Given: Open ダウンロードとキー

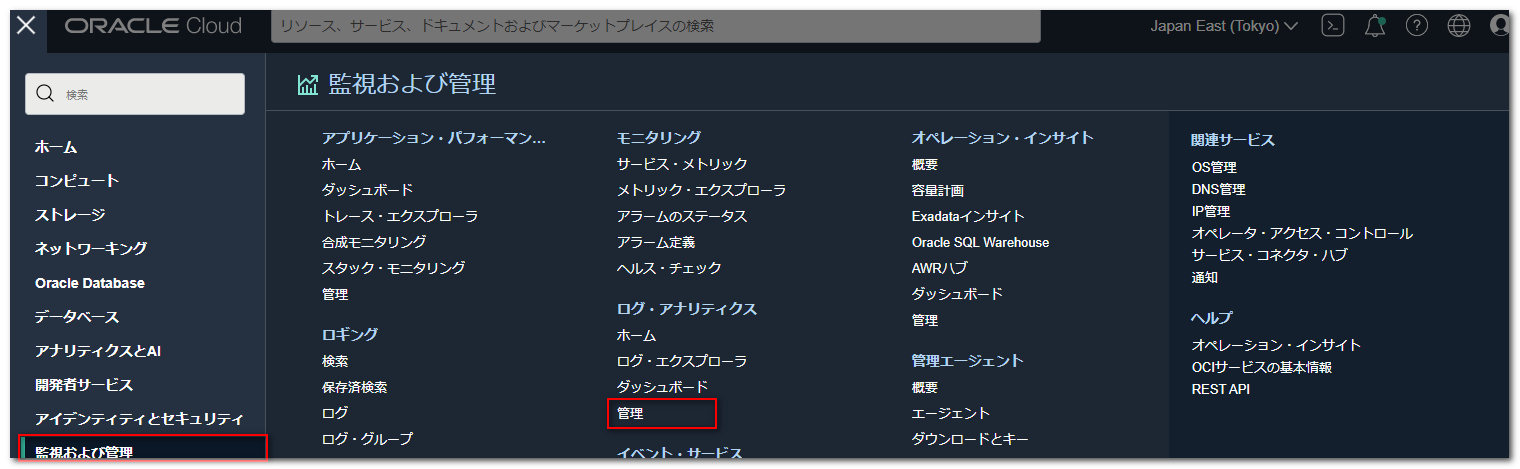Looking at the screenshot, I should click(970, 439).
